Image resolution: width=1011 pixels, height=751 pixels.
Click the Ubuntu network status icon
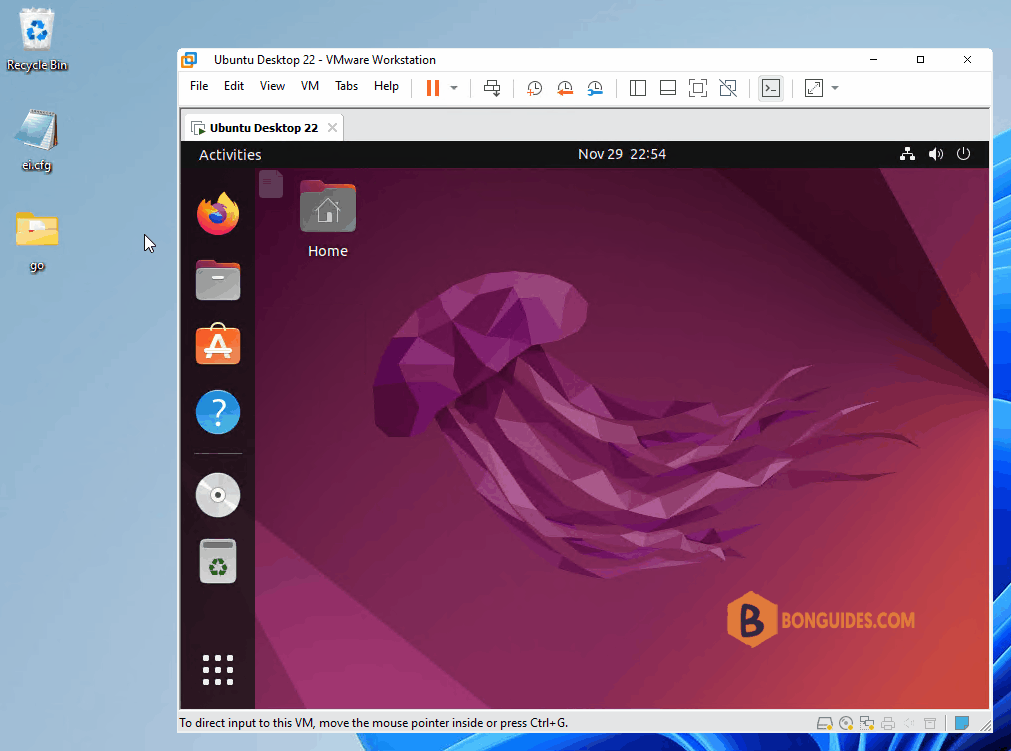(907, 154)
